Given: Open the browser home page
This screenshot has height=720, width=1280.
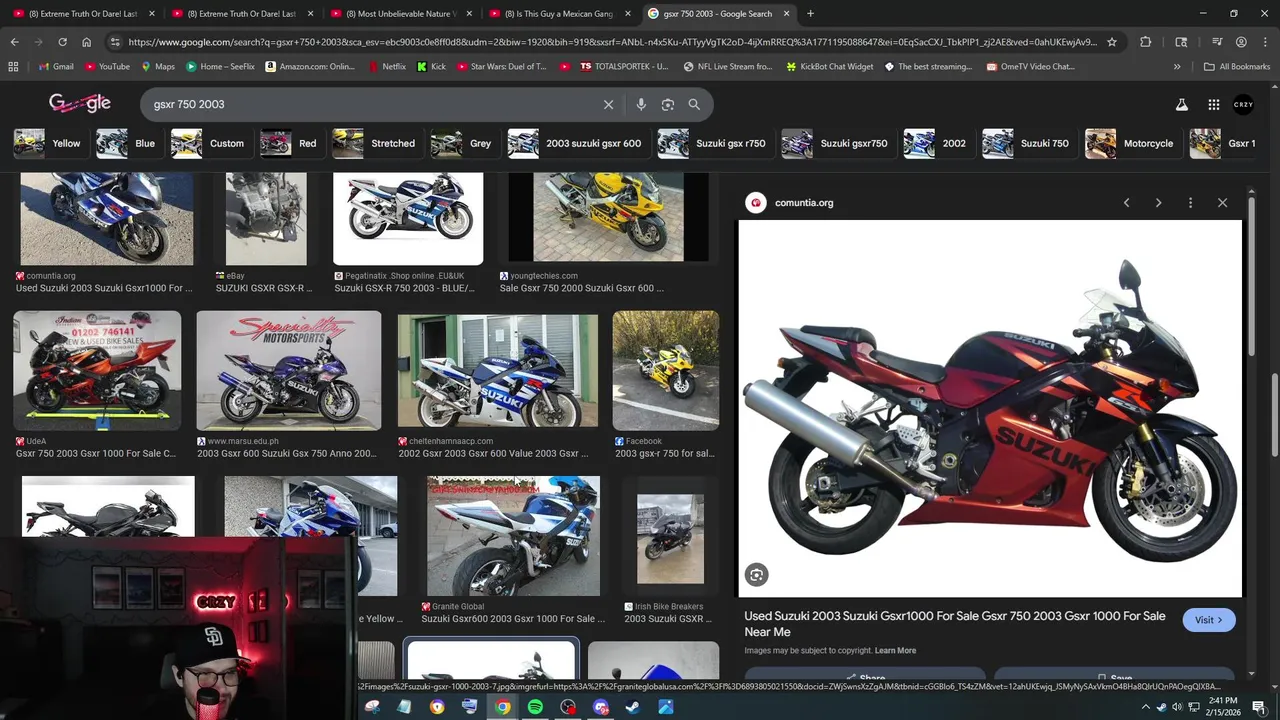Looking at the screenshot, I should (86, 42).
